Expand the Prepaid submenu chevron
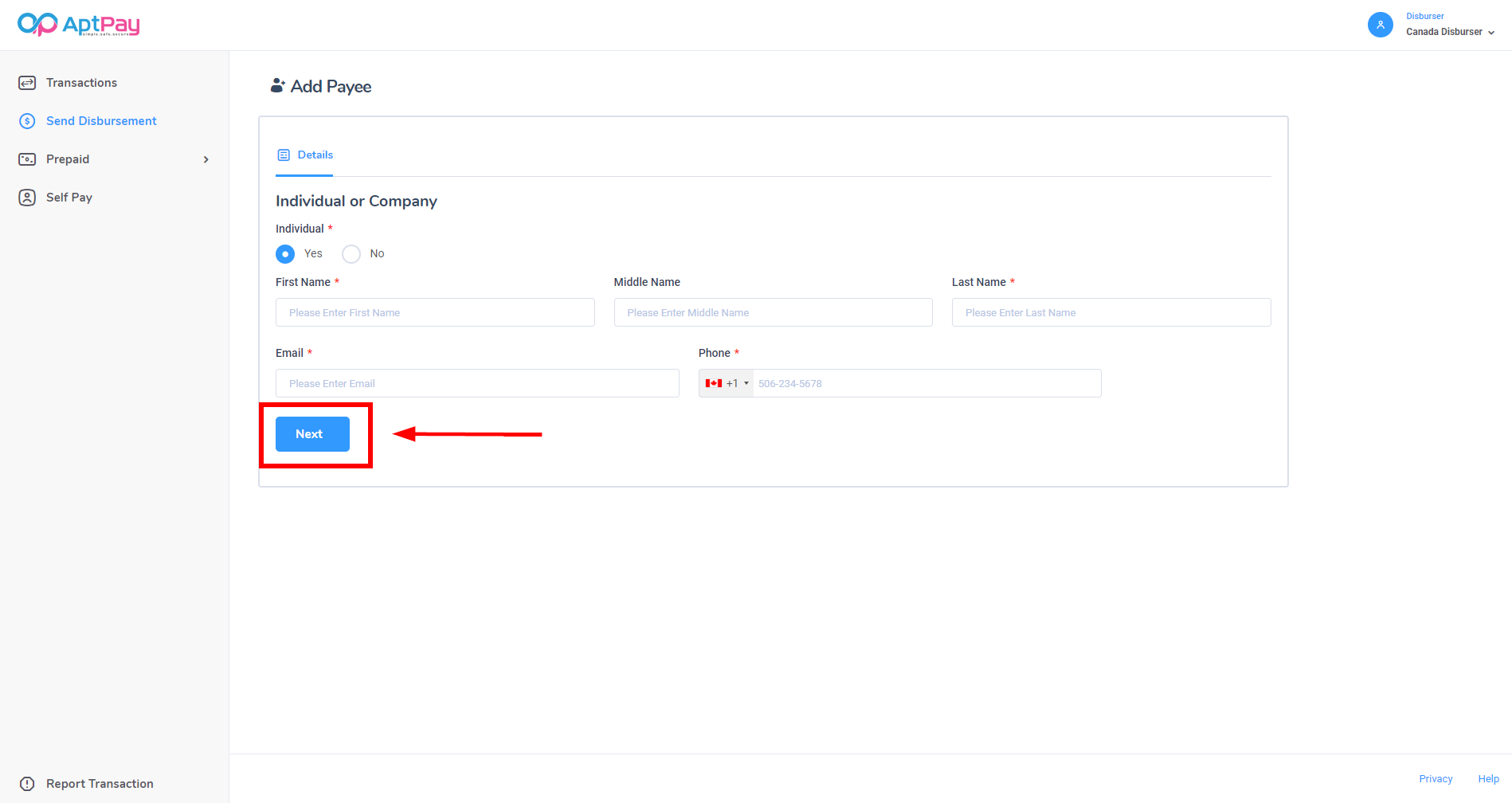 (x=206, y=159)
